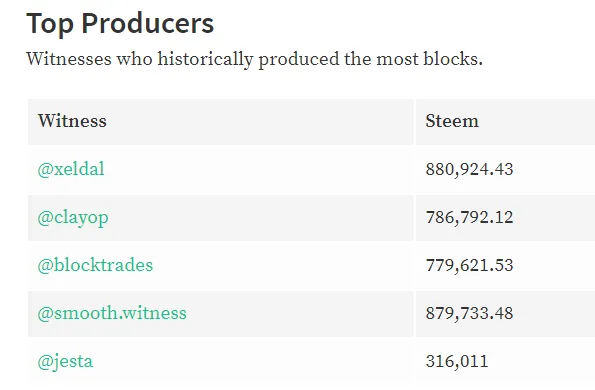Click the word Top in the heading
The image size is (595, 390).
[49, 24]
